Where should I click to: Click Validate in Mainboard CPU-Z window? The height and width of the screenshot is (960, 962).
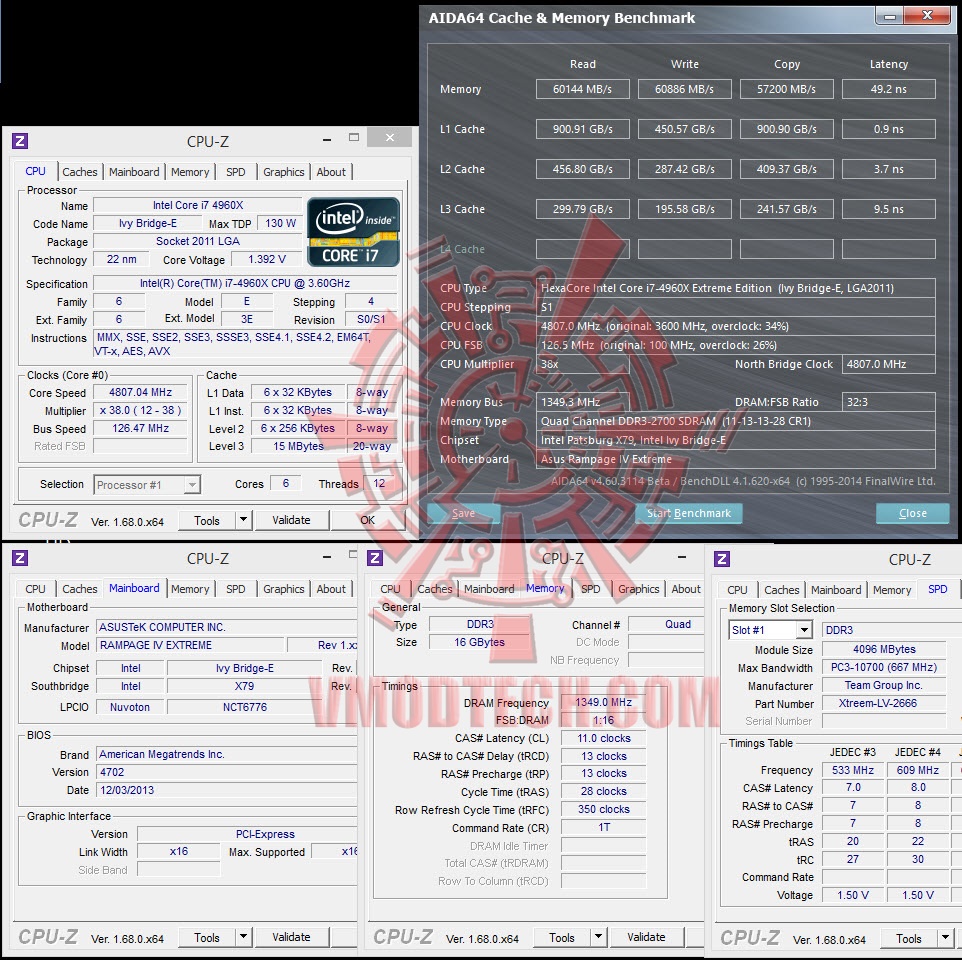(x=291, y=937)
